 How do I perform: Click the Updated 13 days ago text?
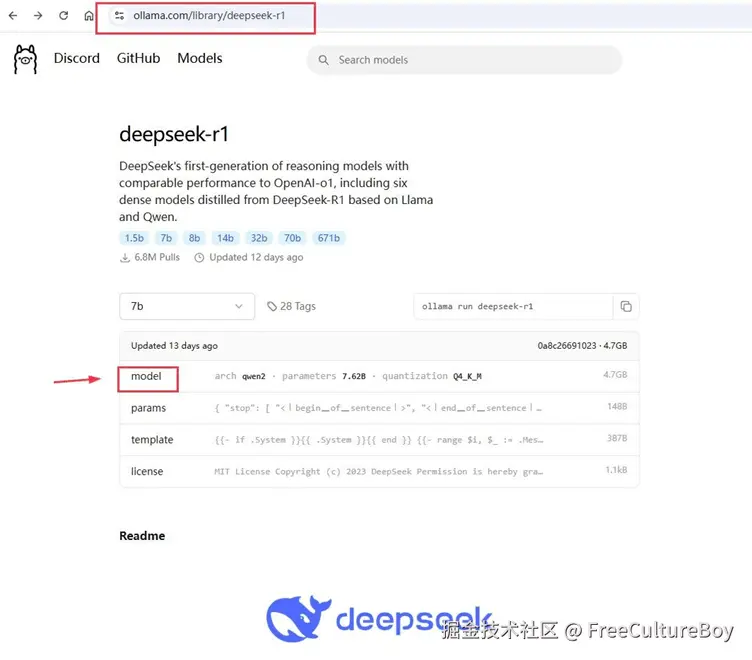(x=174, y=345)
